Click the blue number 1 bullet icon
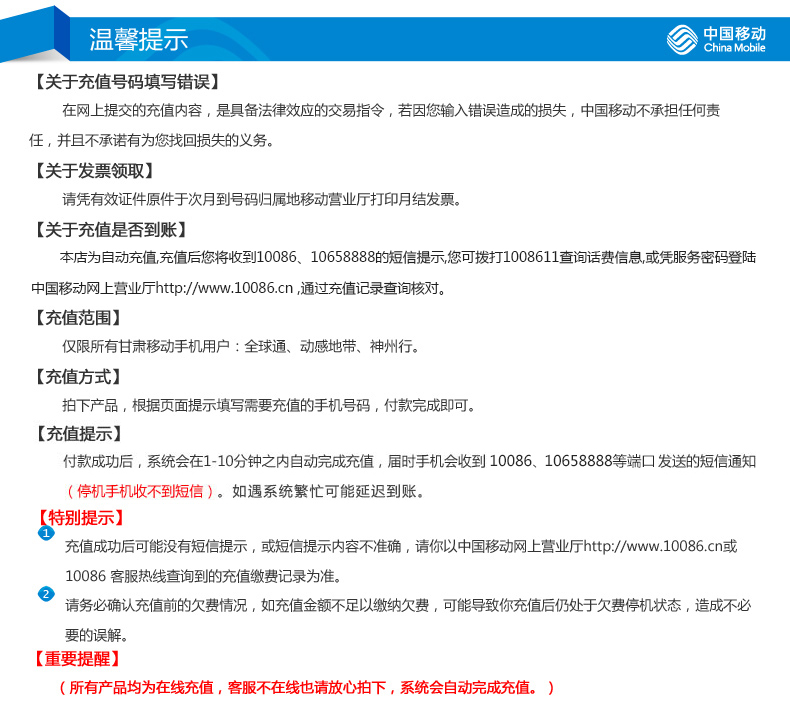 click(46, 533)
